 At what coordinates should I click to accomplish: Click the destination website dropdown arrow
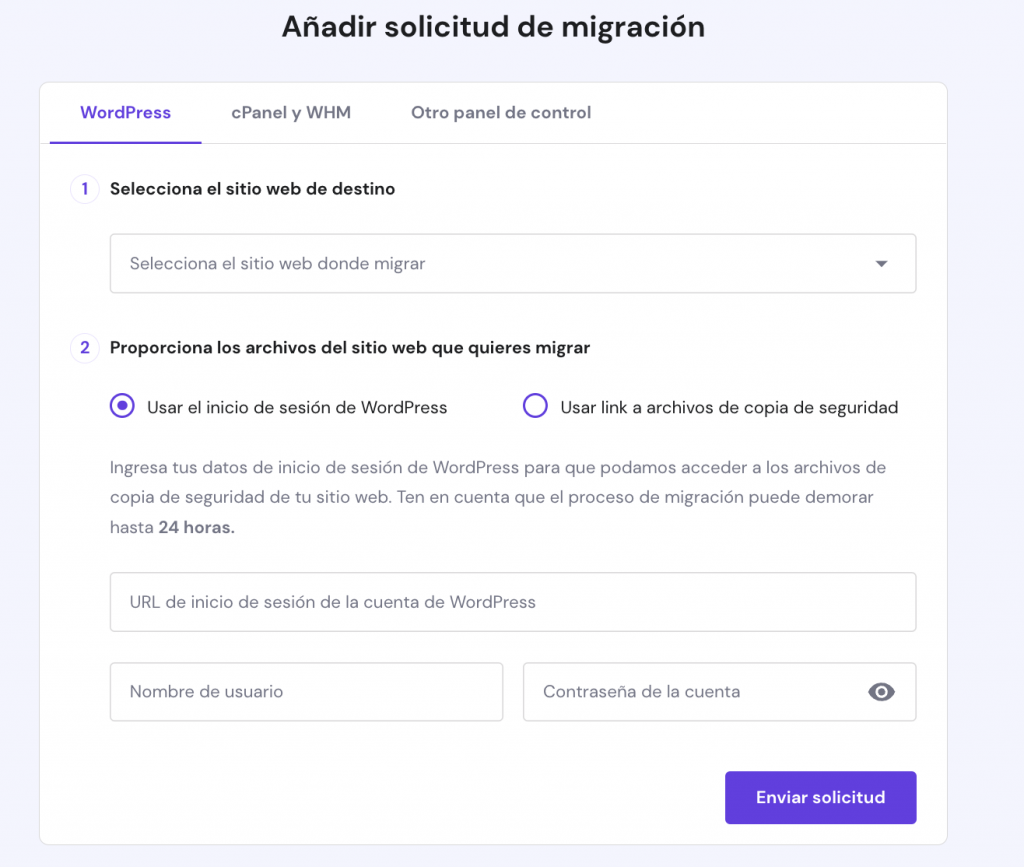click(881, 264)
